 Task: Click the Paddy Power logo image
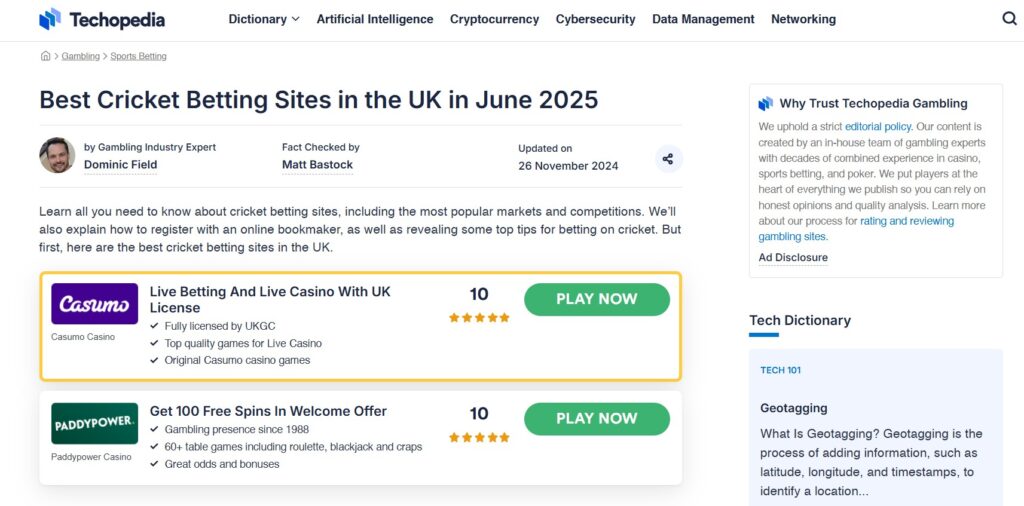coord(95,423)
